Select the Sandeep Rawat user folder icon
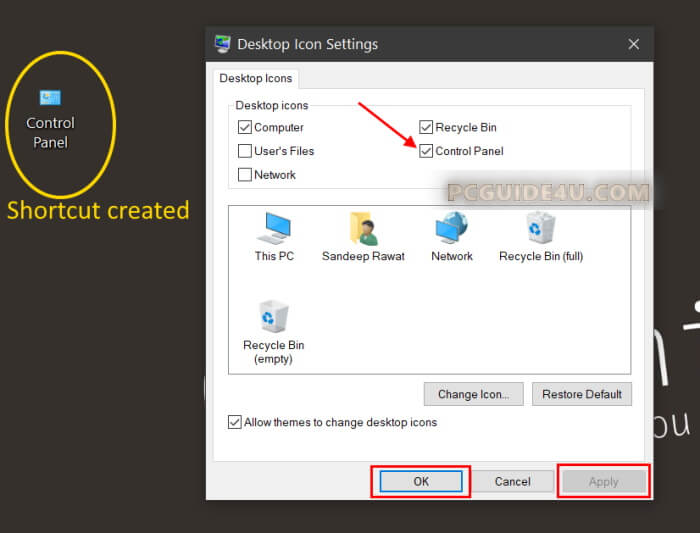700x533 pixels. point(363,229)
